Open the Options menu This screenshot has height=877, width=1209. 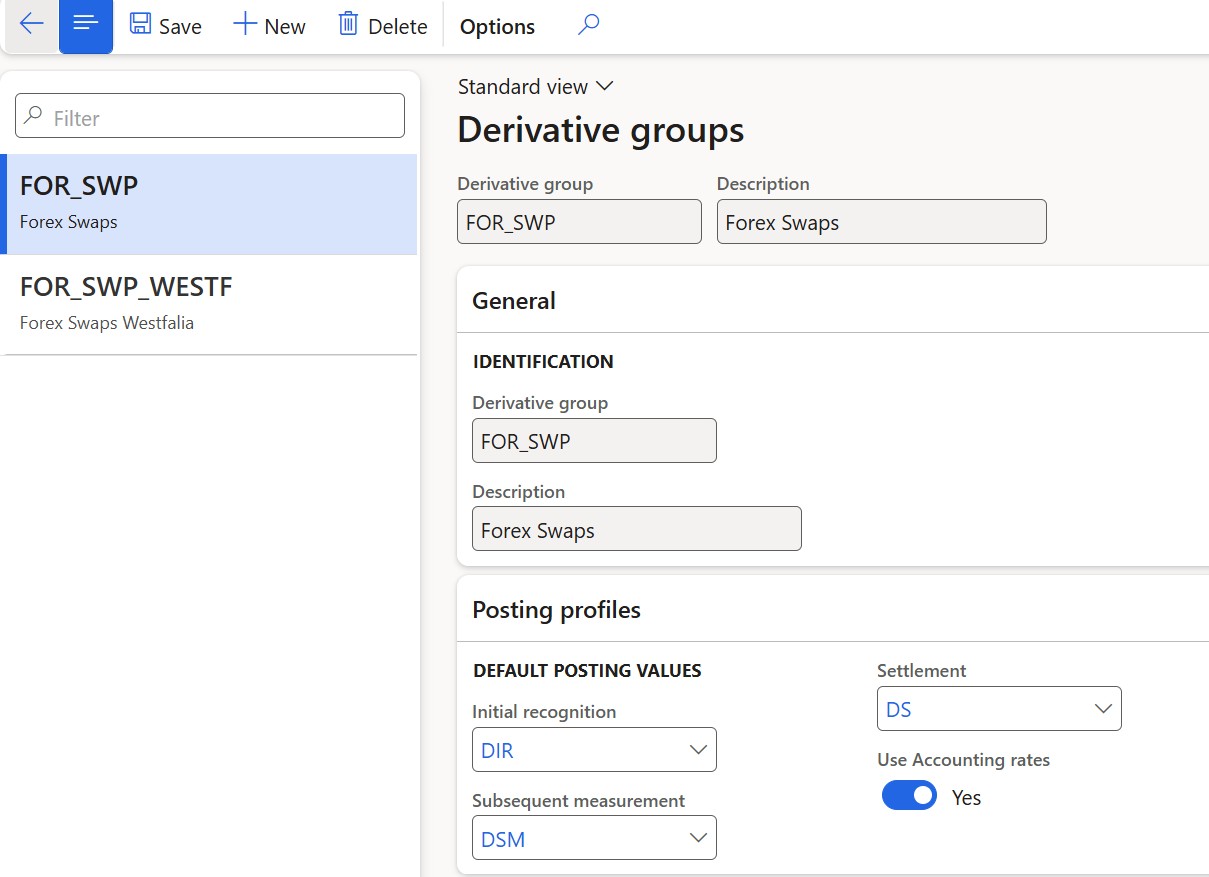(497, 27)
